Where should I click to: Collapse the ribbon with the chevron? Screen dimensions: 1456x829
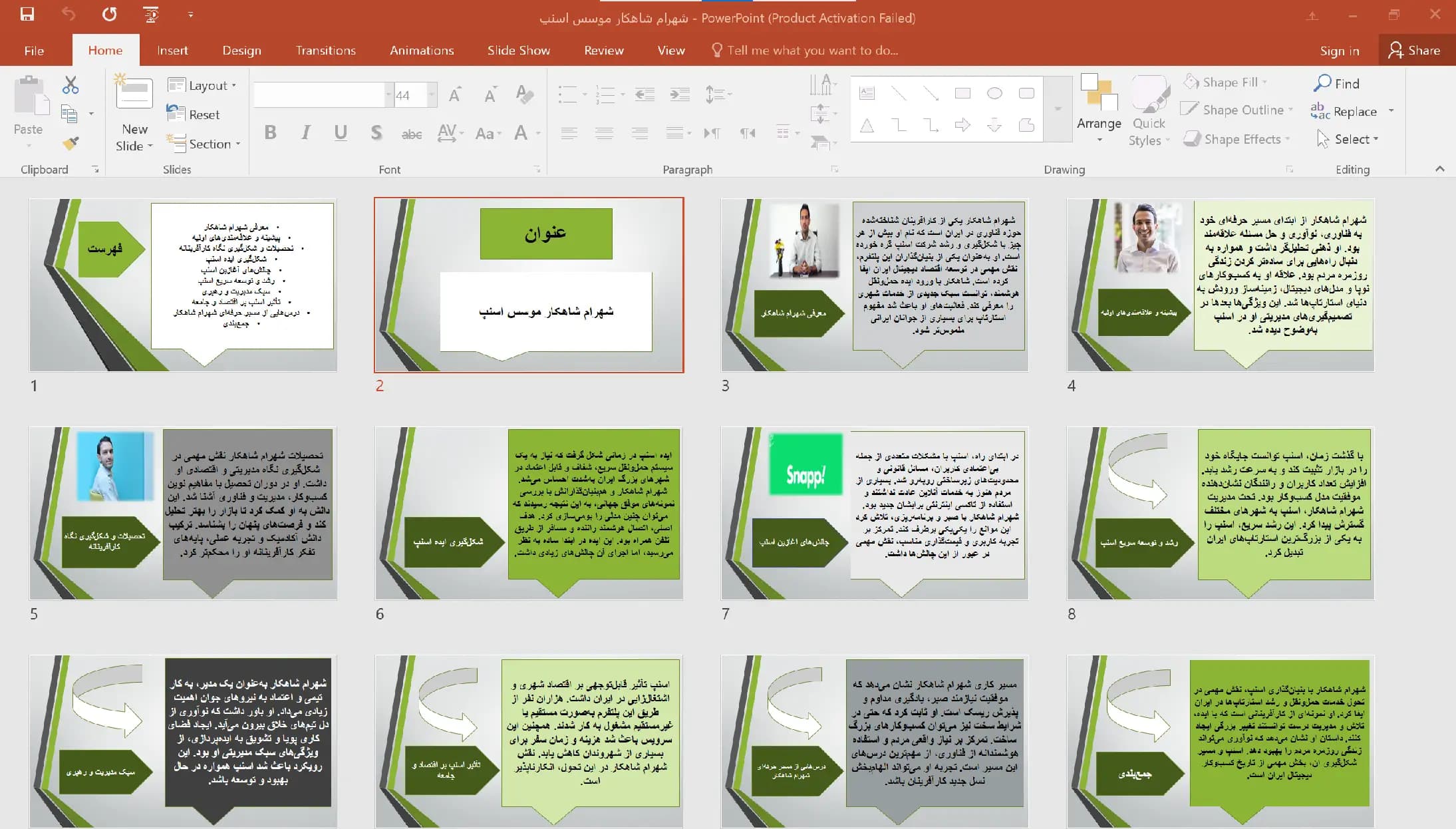click(1440, 169)
